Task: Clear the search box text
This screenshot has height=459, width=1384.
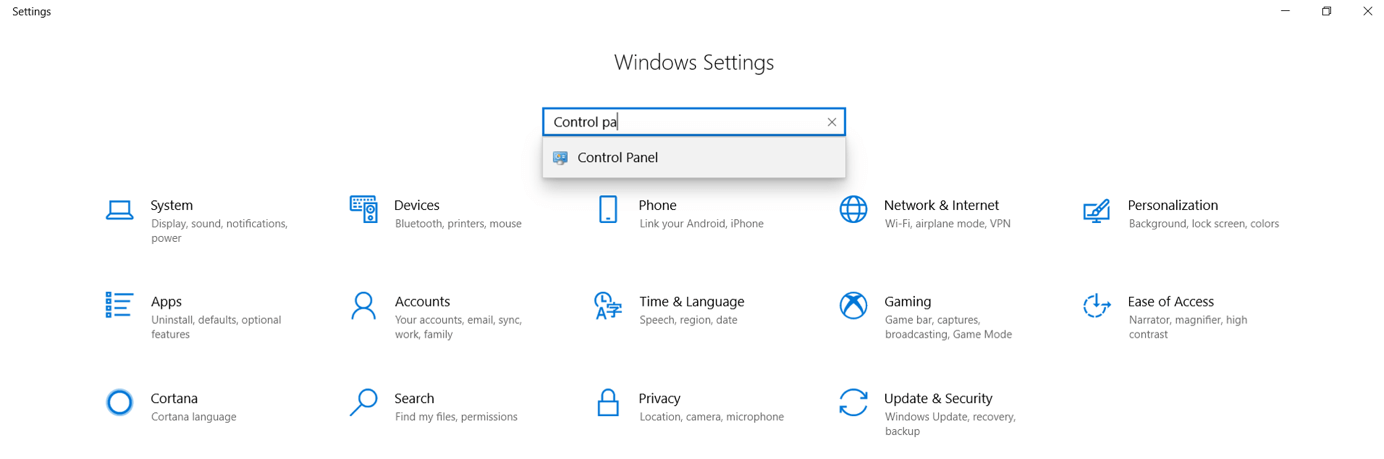Action: [831, 122]
